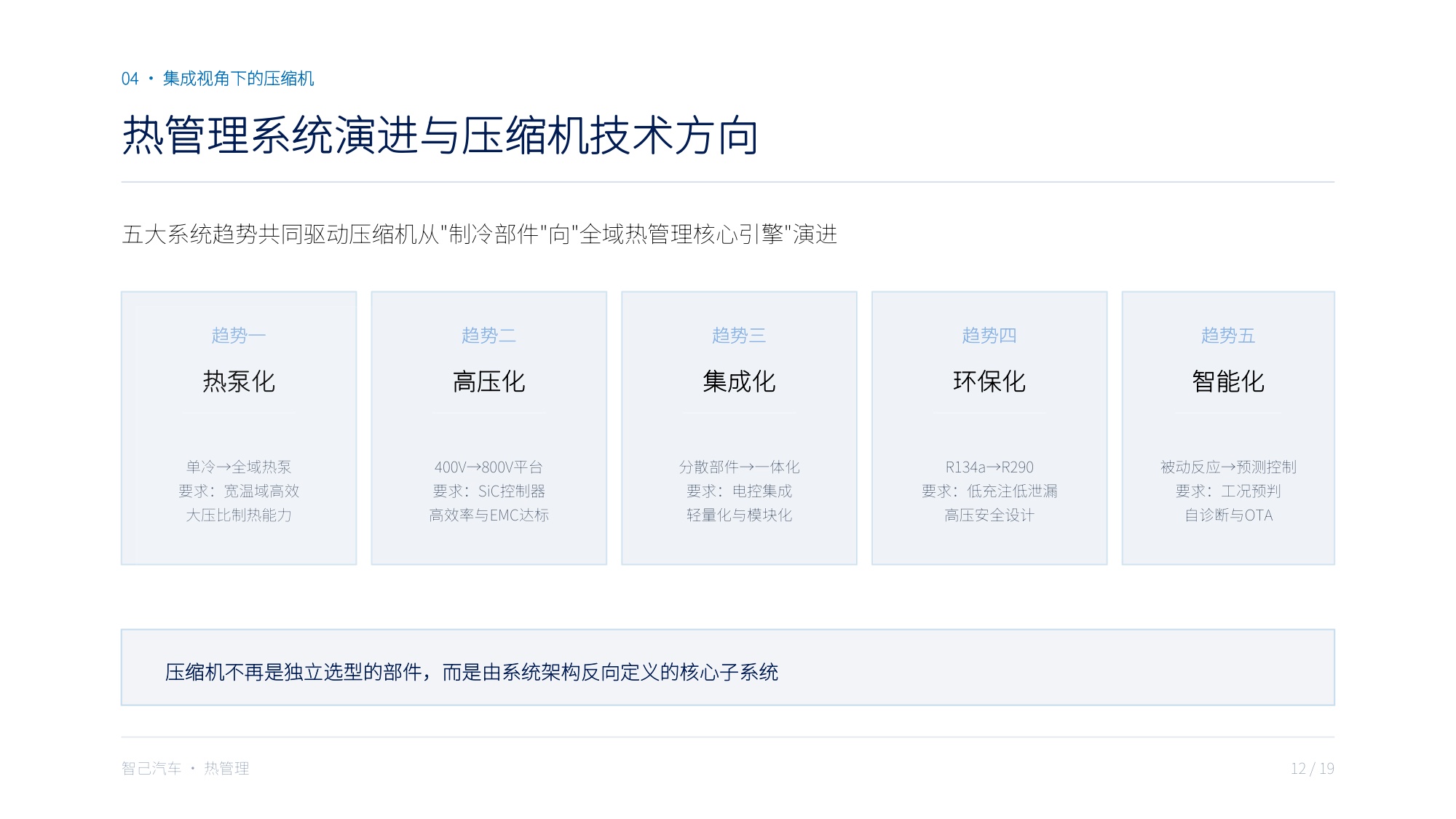Select the 智能化 heading

click(x=1228, y=381)
